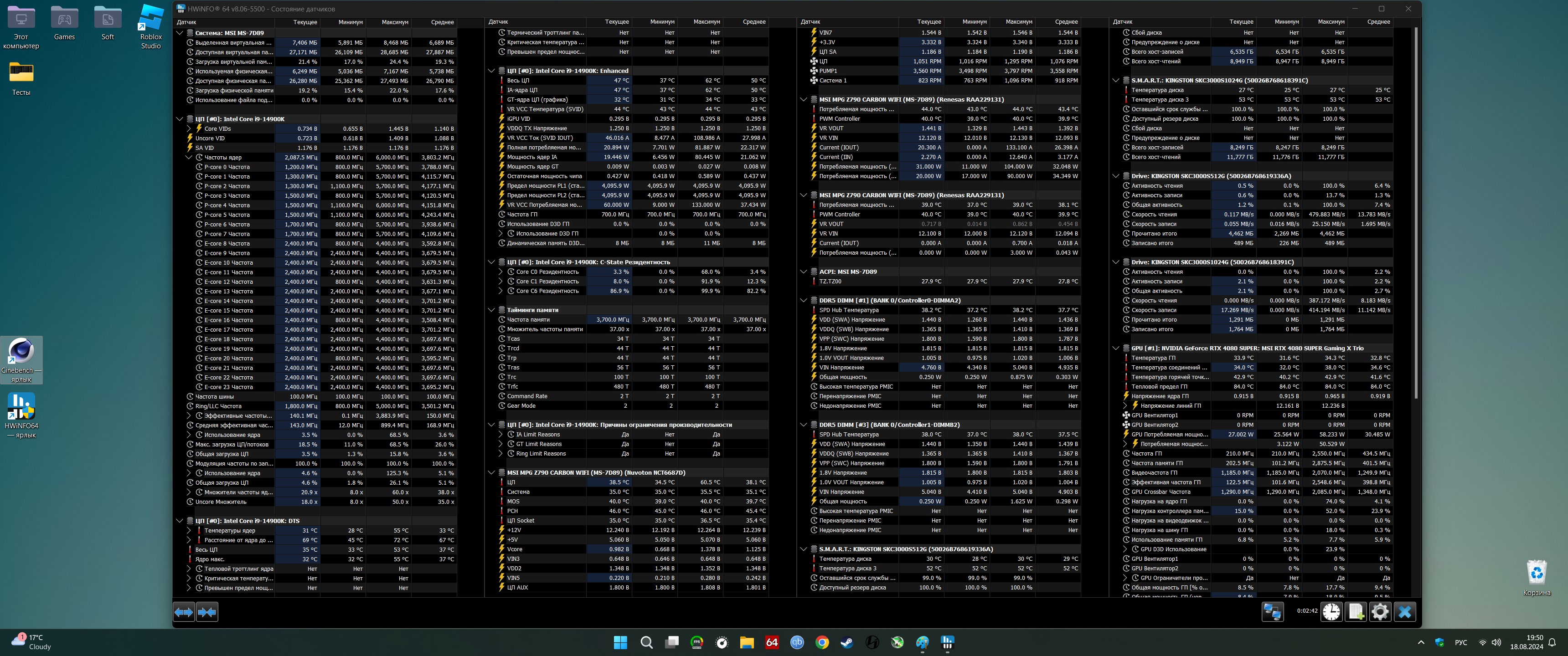Select the P-core 0 Частота row
The image size is (1568, 656).
[x=227, y=167]
